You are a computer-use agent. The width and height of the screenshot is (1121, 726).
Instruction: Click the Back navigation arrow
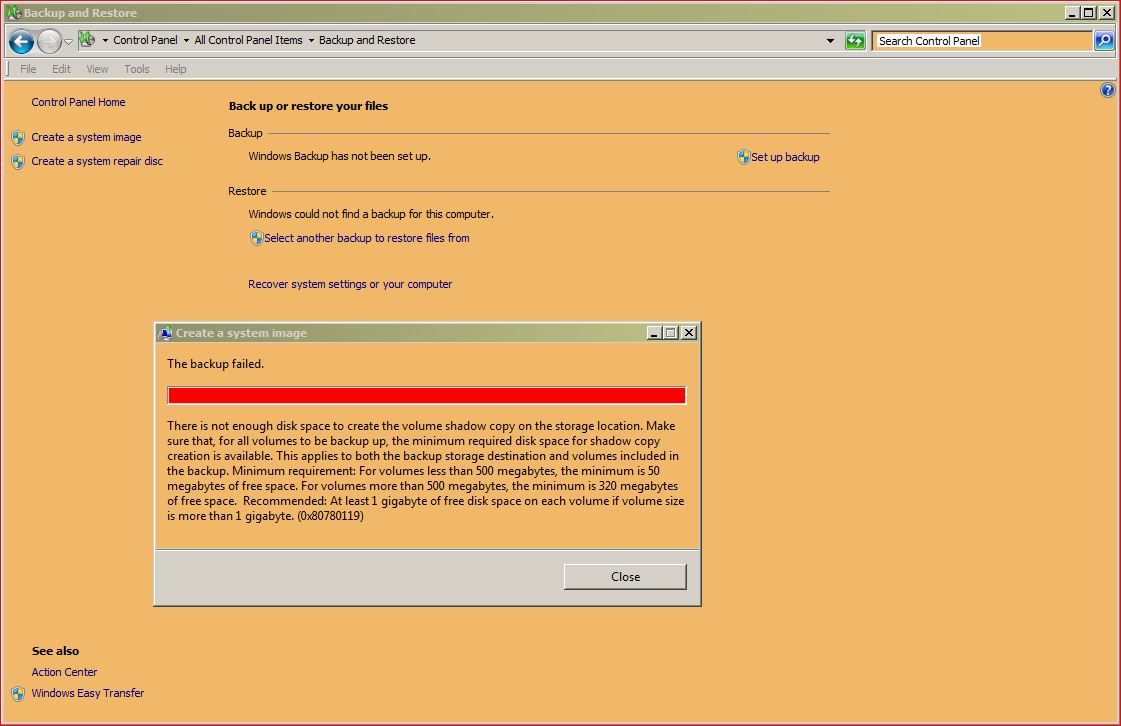click(x=21, y=41)
